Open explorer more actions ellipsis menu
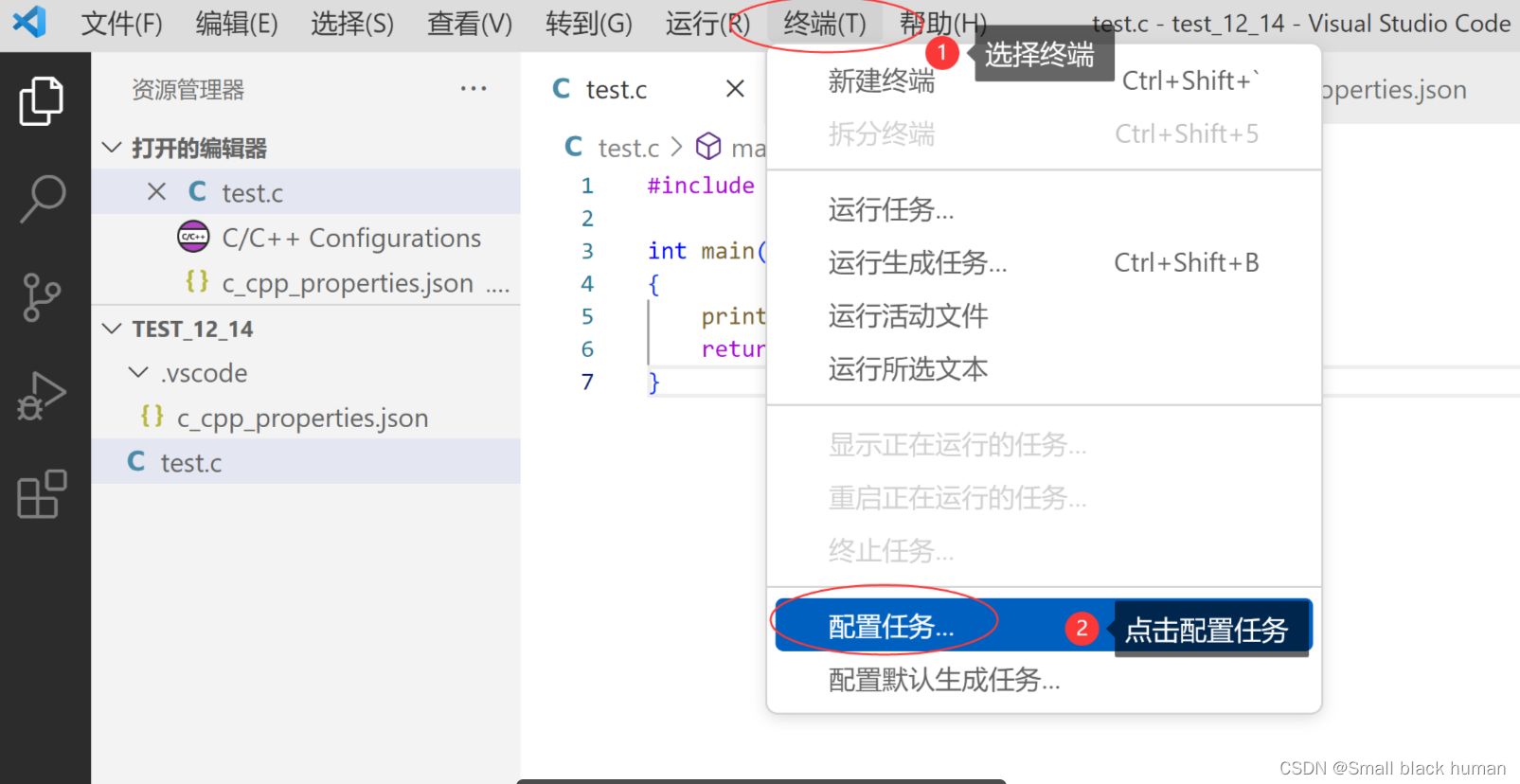 474,89
